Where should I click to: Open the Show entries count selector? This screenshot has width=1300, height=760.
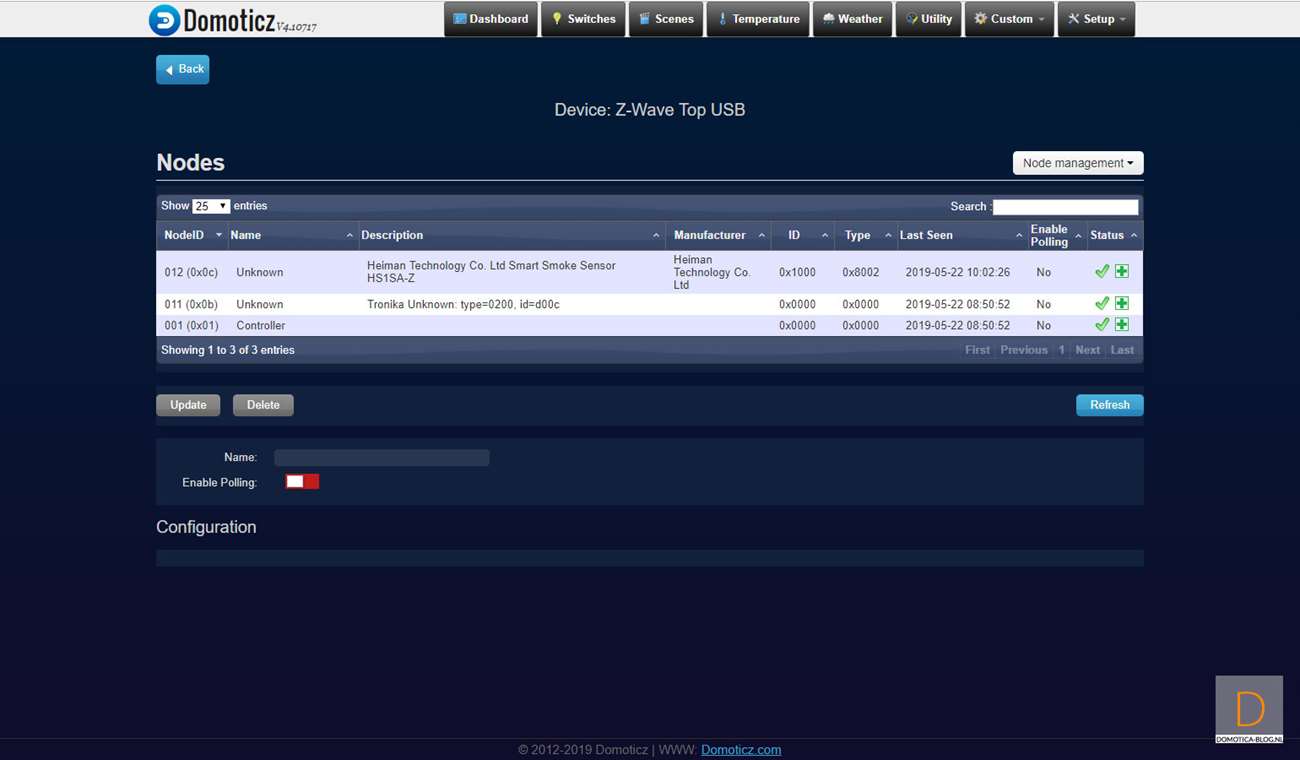pyautogui.click(x=211, y=206)
